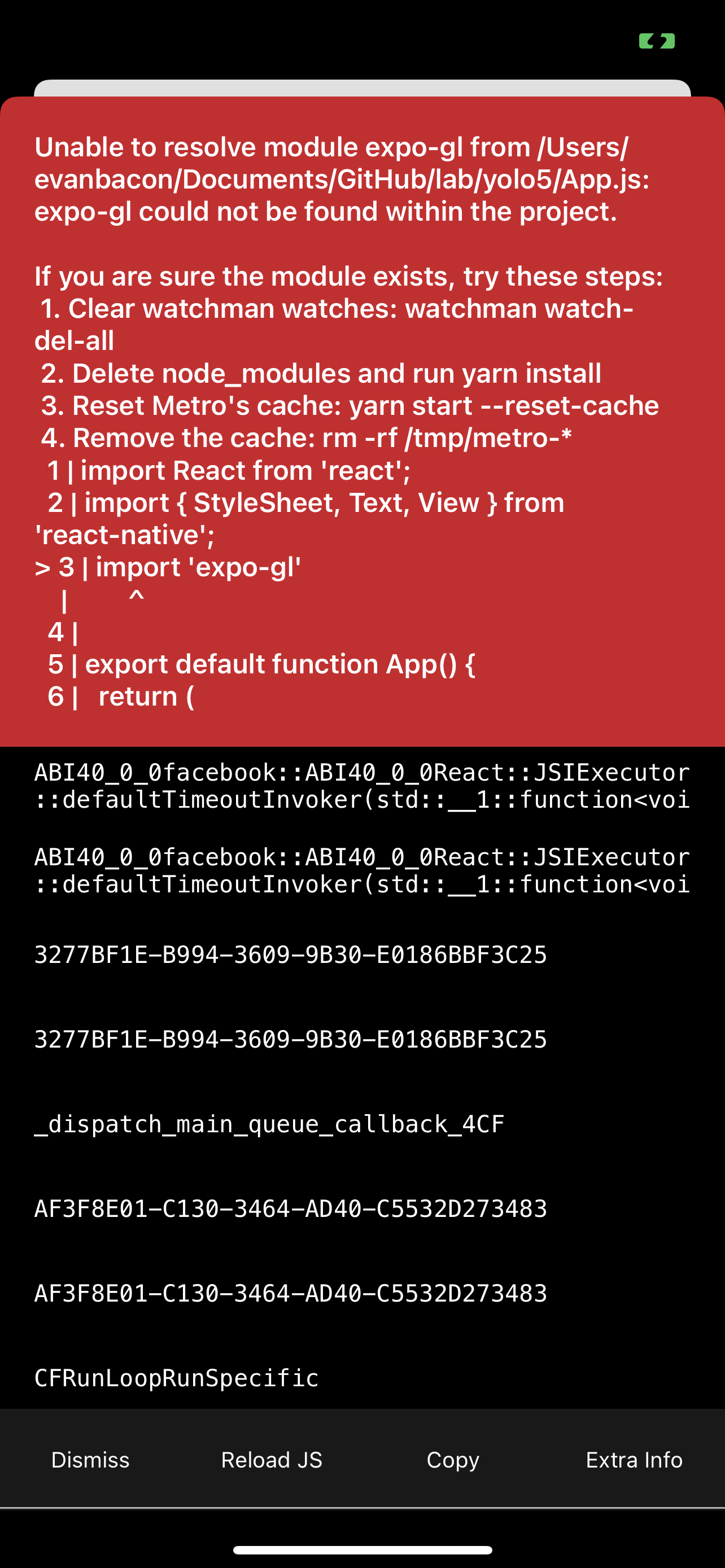This screenshot has height=1568, width=725.
Task: Select the first 3277BF1E stack frame
Action: pyautogui.click(x=290, y=955)
